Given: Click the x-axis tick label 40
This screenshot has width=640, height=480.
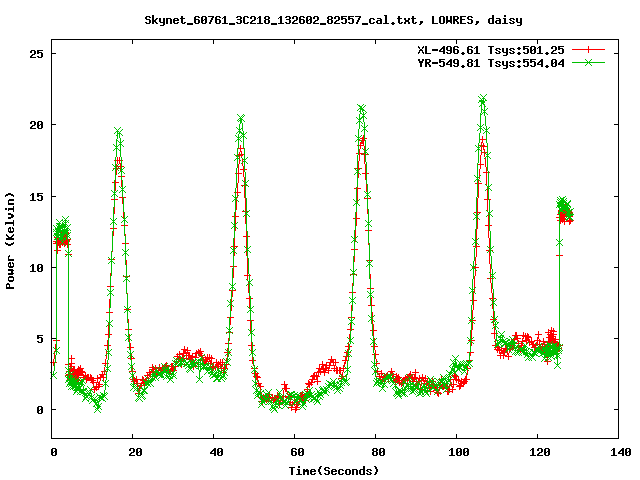Looking at the screenshot, I should (216, 452).
